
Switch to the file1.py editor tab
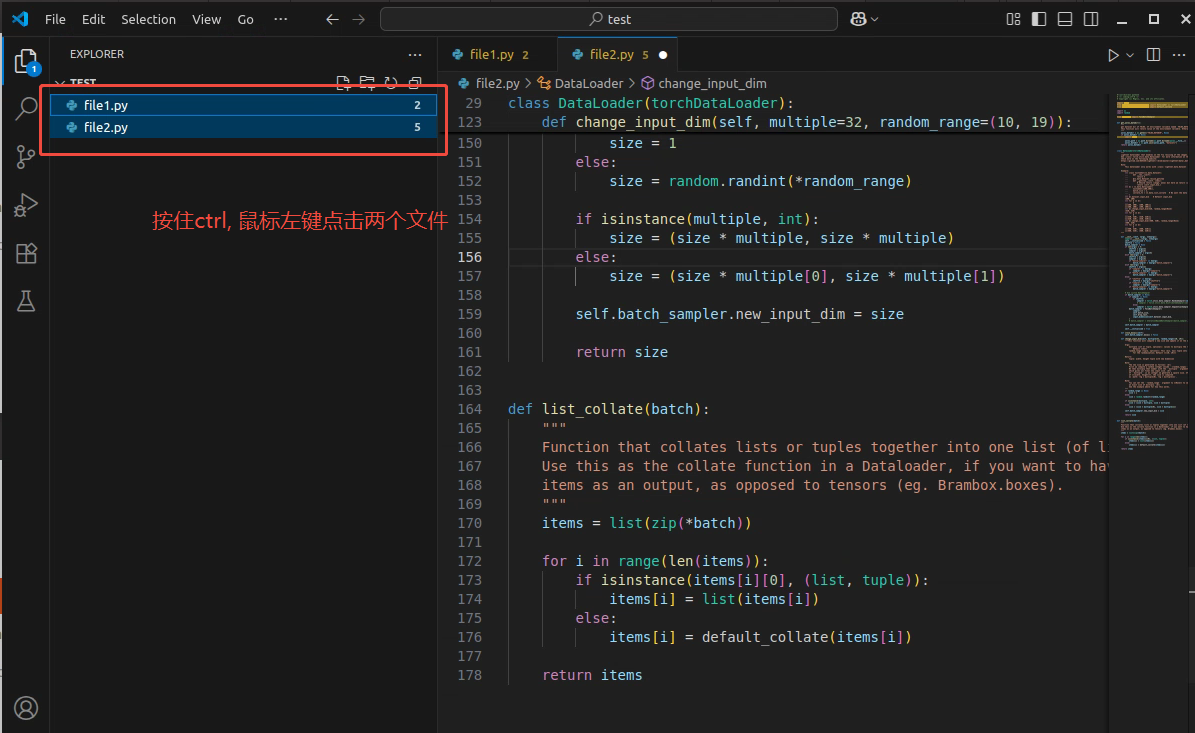coord(498,55)
